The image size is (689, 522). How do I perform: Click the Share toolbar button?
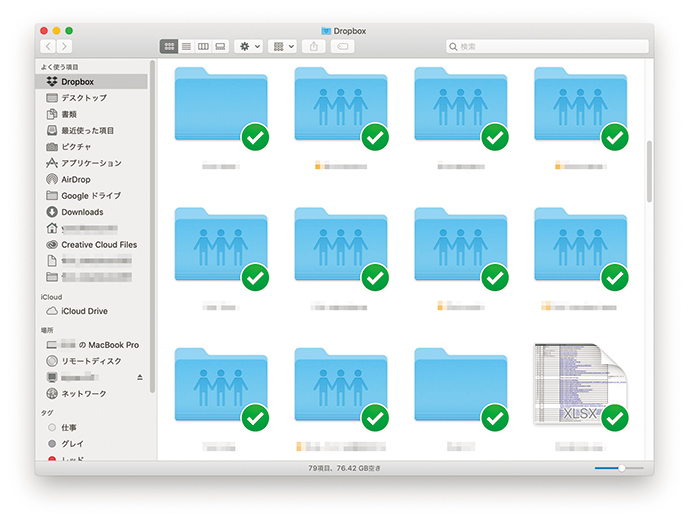point(314,46)
